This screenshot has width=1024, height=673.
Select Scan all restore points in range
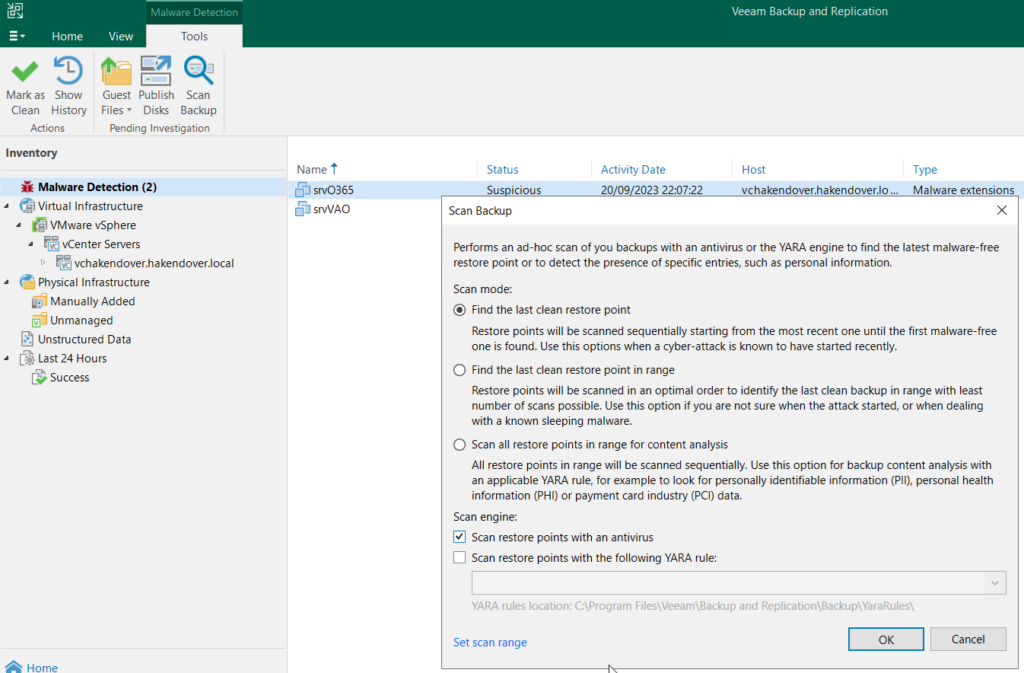[460, 445]
